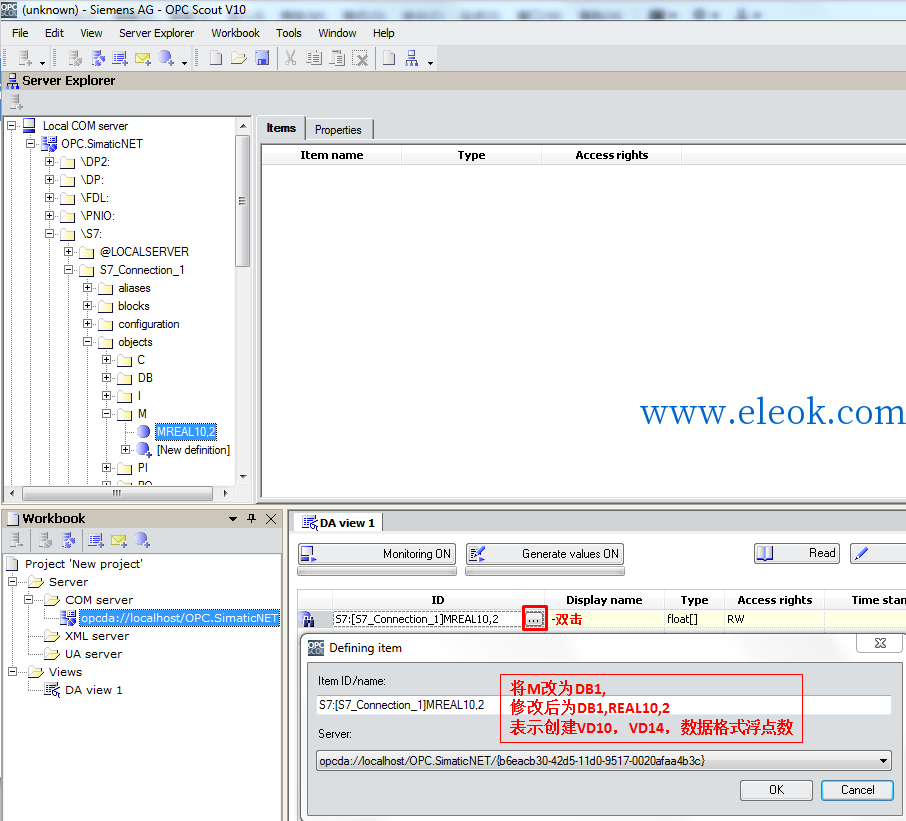Open the Server dropdown in Defining item

click(883, 761)
